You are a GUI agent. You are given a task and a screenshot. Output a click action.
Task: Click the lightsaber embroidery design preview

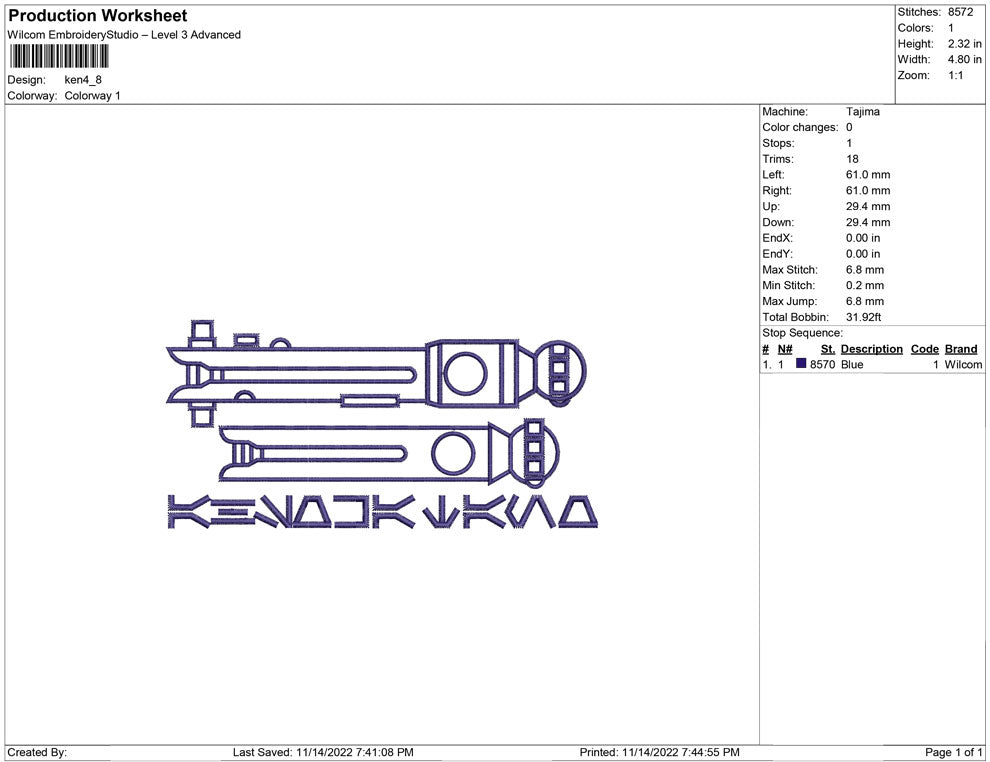tap(382, 425)
